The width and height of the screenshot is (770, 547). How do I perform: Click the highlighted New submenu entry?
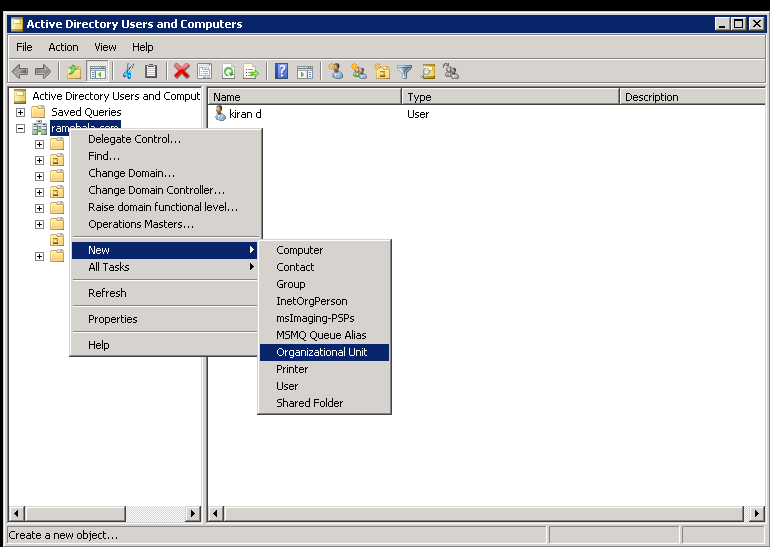165,250
